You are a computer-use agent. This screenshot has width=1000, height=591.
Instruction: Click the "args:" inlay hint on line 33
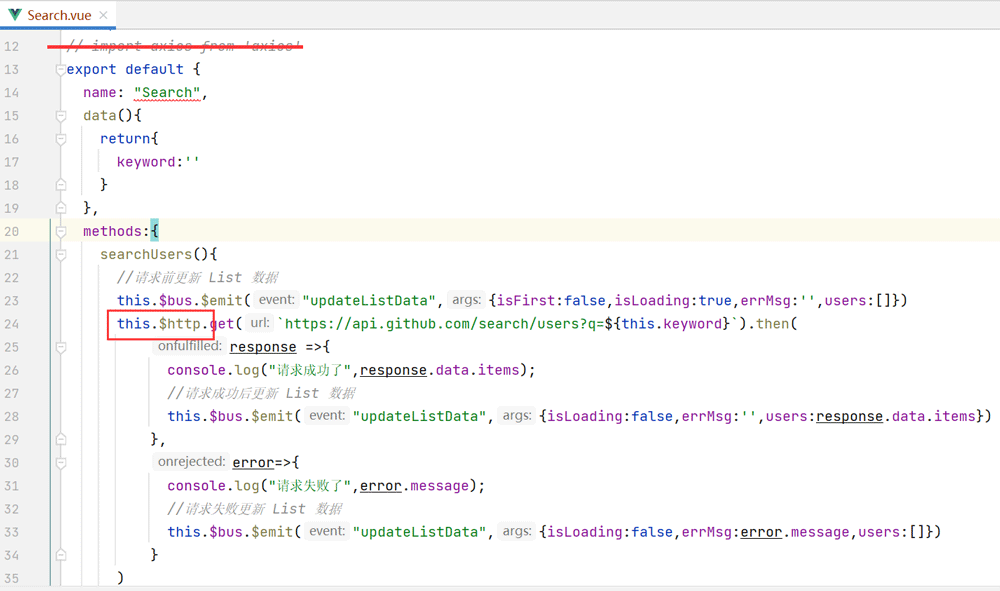pos(517,532)
